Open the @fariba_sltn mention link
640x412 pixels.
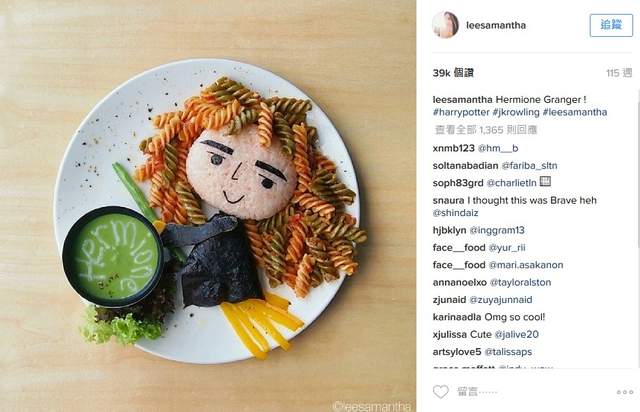[529, 166]
